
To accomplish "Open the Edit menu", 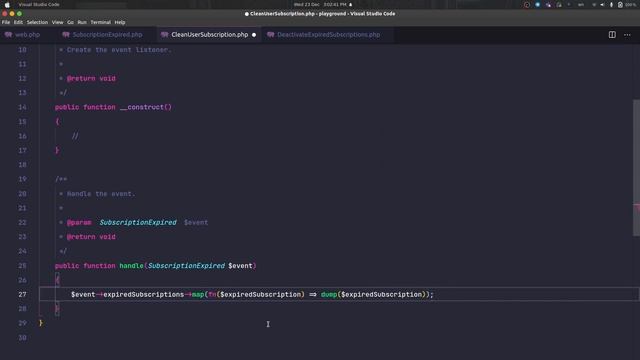I will (18, 22).
